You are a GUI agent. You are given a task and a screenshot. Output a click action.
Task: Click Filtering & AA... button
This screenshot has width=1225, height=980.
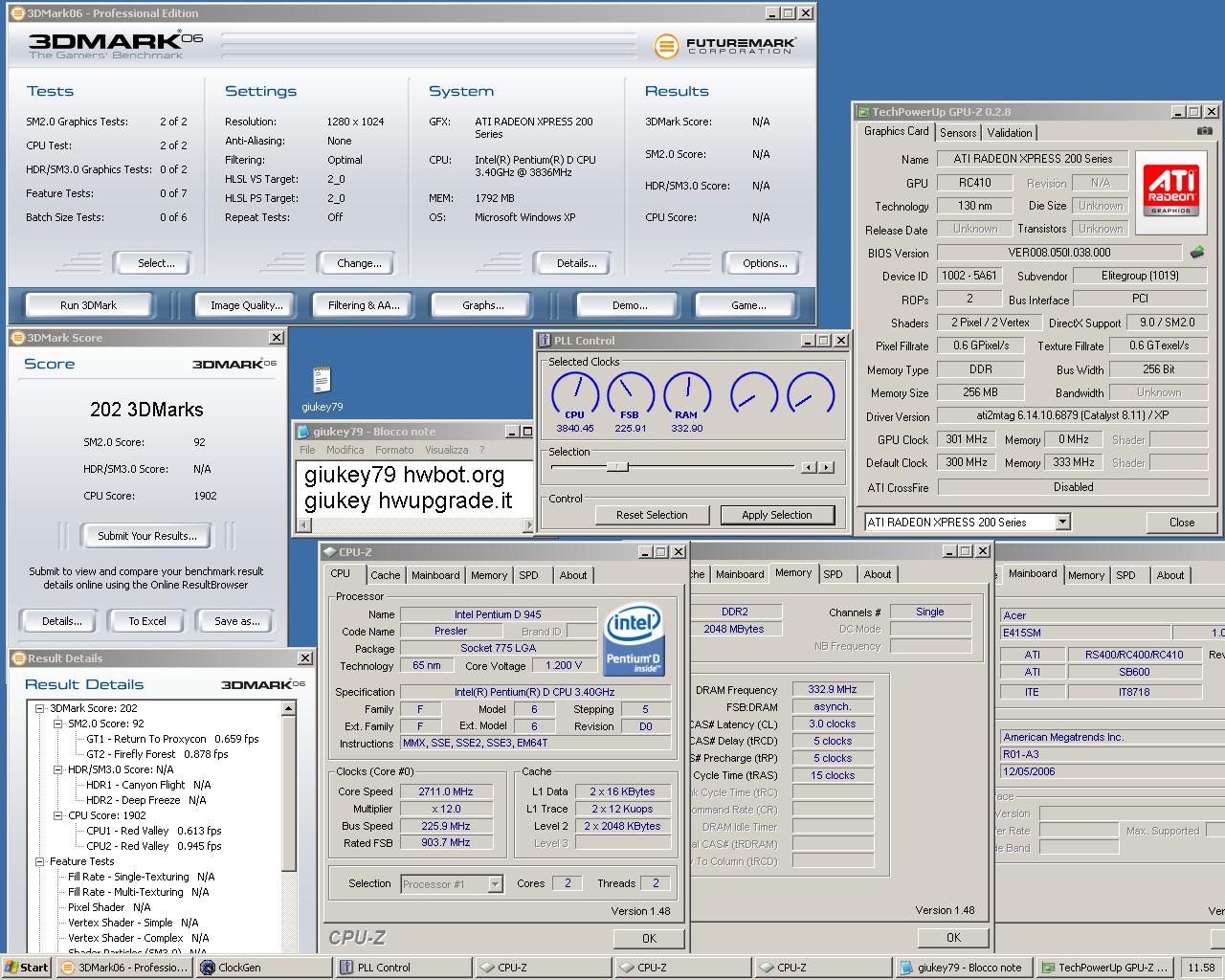click(364, 305)
